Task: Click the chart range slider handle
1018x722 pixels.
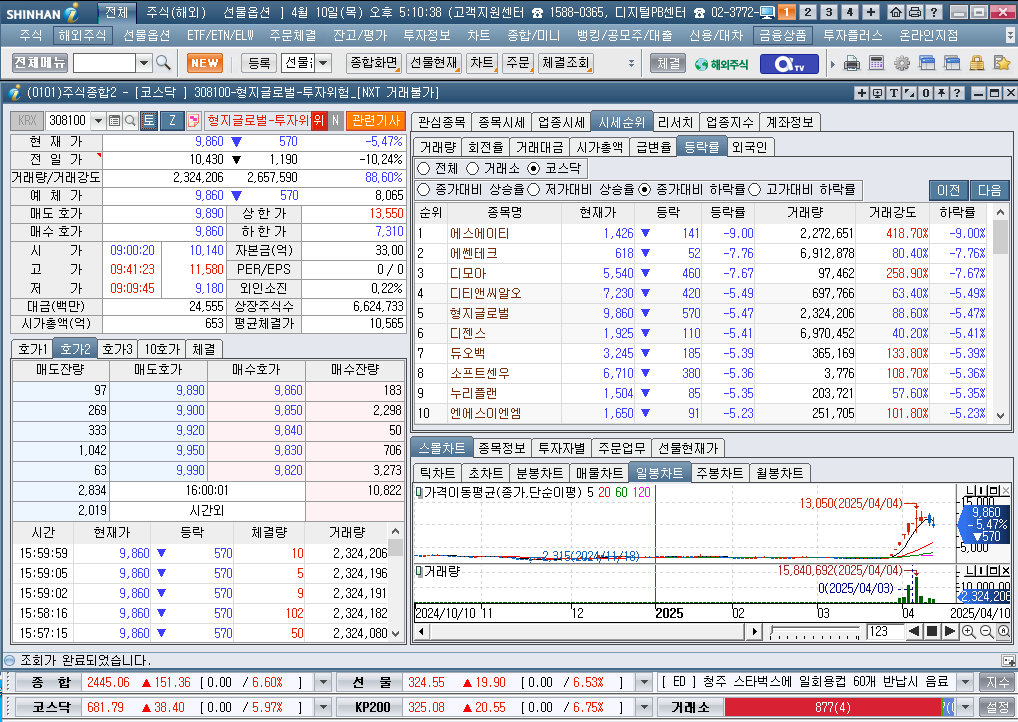Action: tap(771, 629)
